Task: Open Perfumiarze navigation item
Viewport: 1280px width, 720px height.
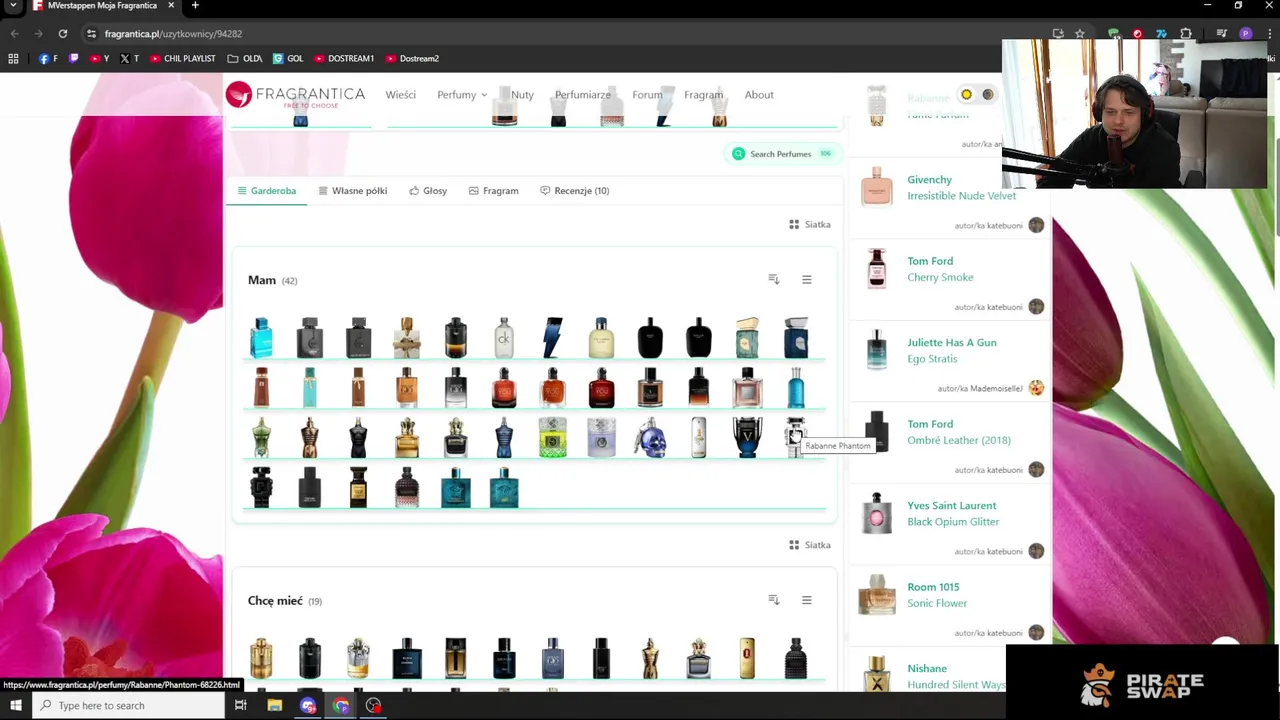Action: click(583, 95)
